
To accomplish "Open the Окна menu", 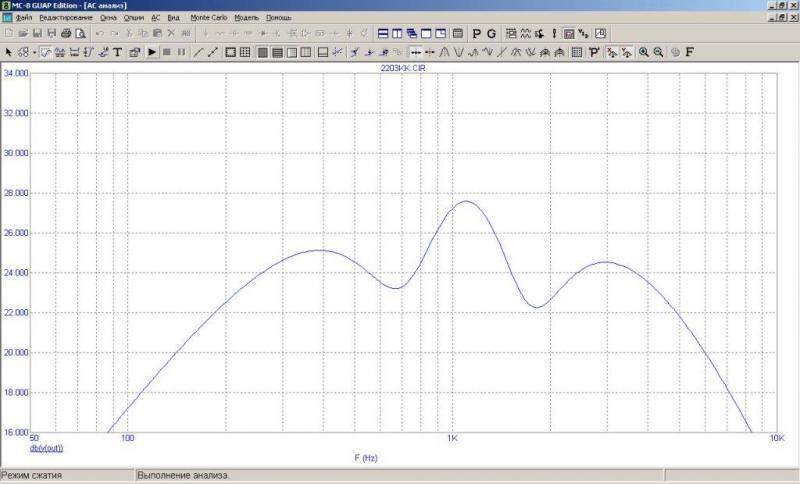I will coord(108,17).
